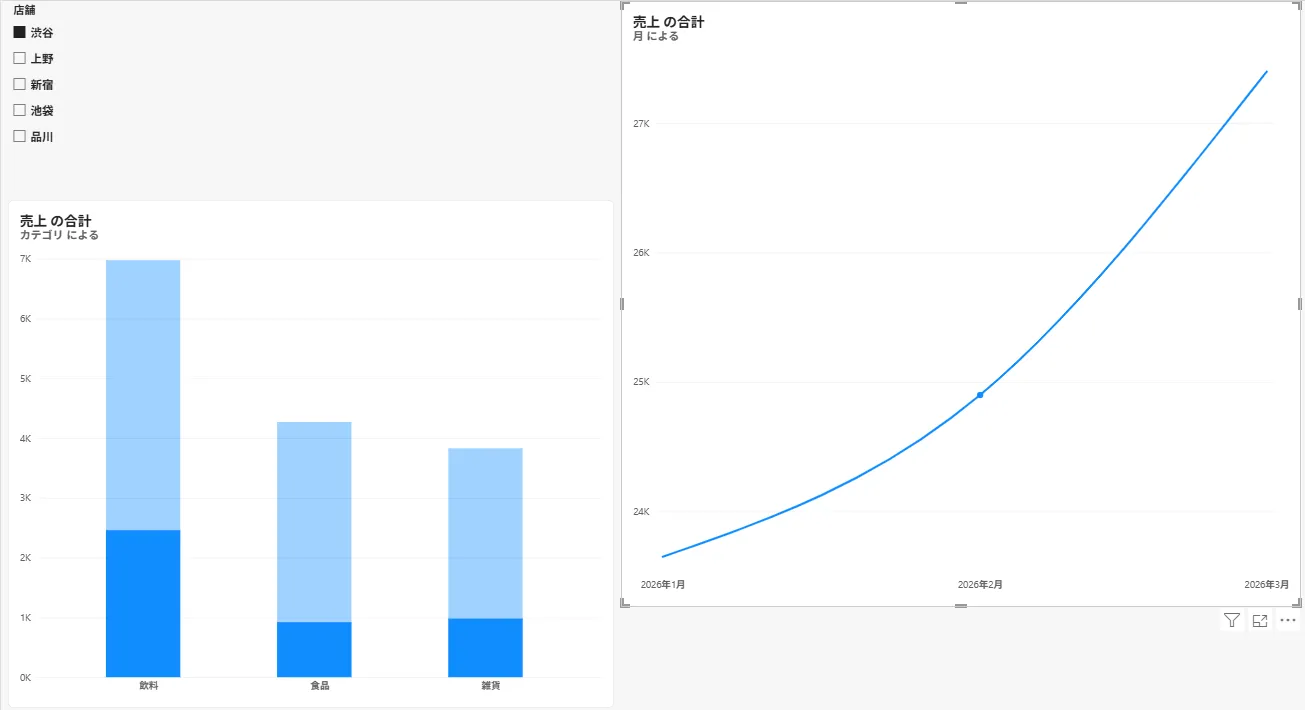Click the 27K label on the line chart axis

tap(641, 124)
